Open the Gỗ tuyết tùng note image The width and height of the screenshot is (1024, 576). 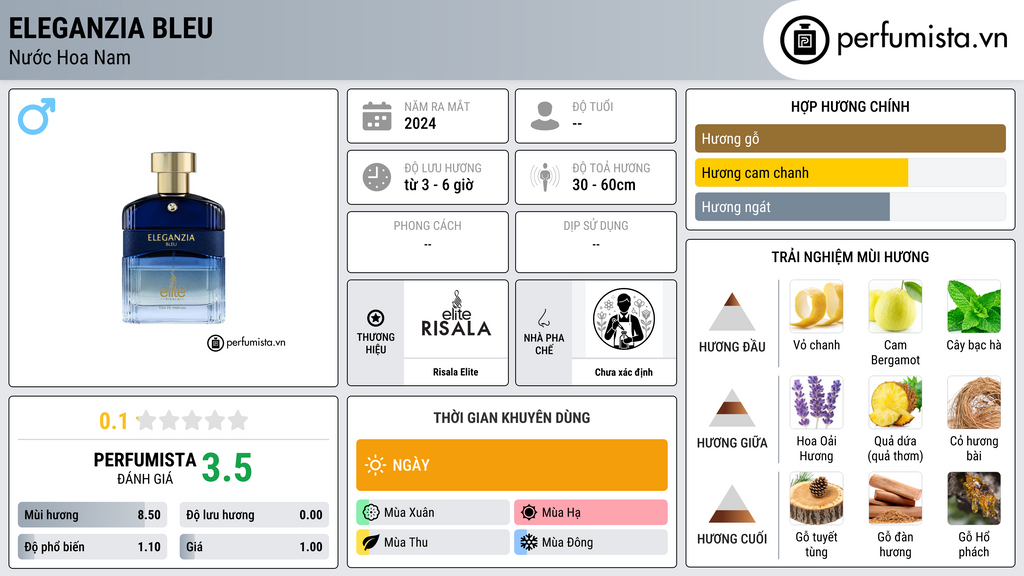816,498
